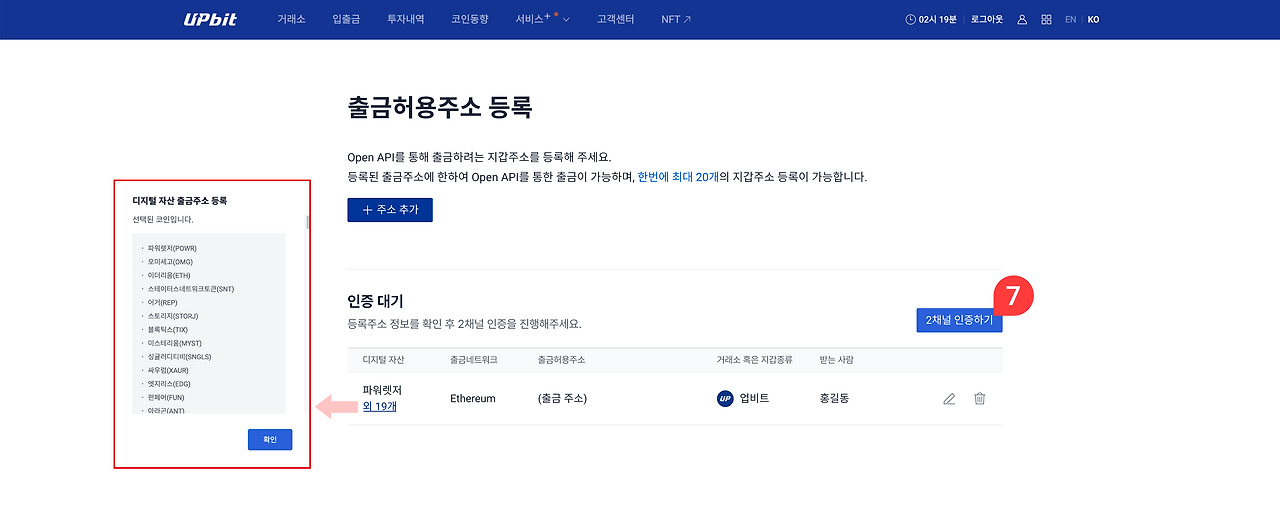Click the 인증 대기 section heading
This screenshot has width=1280, height=506.
375,301
